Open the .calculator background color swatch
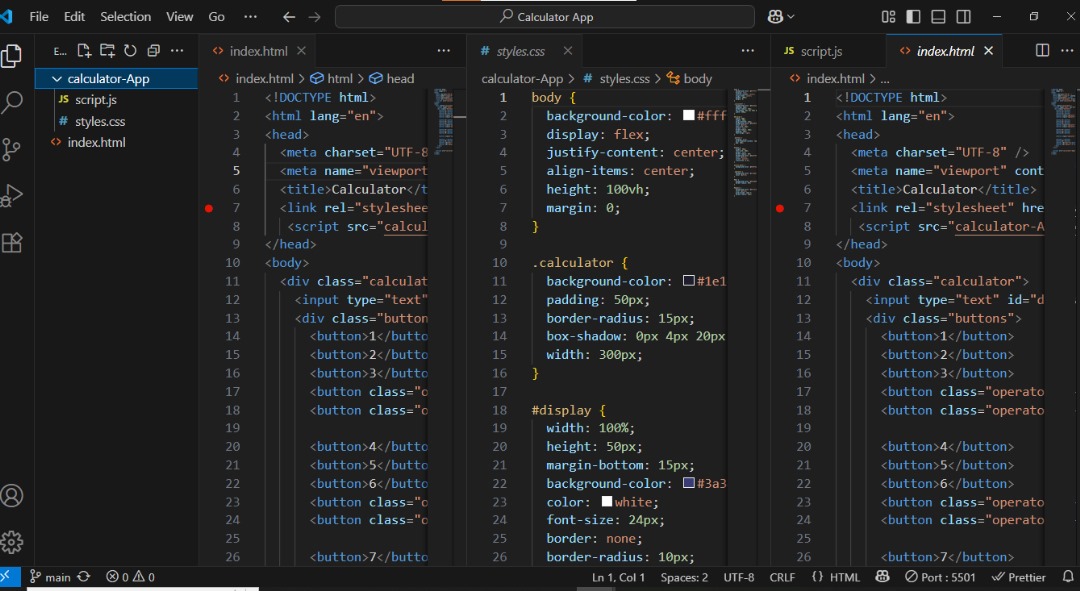This screenshot has height=591, width=1080. 688,280
